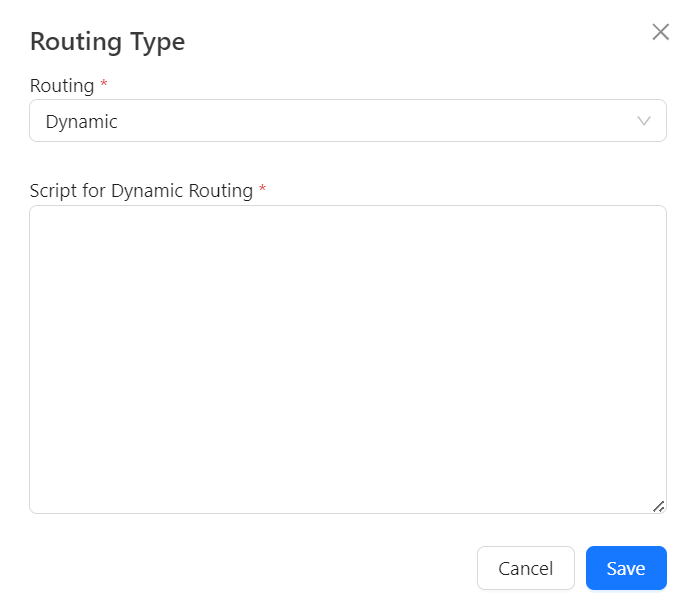This screenshot has width=694, height=610.
Task: Click the selected 'Dynamic' value
Action: tap(82, 122)
